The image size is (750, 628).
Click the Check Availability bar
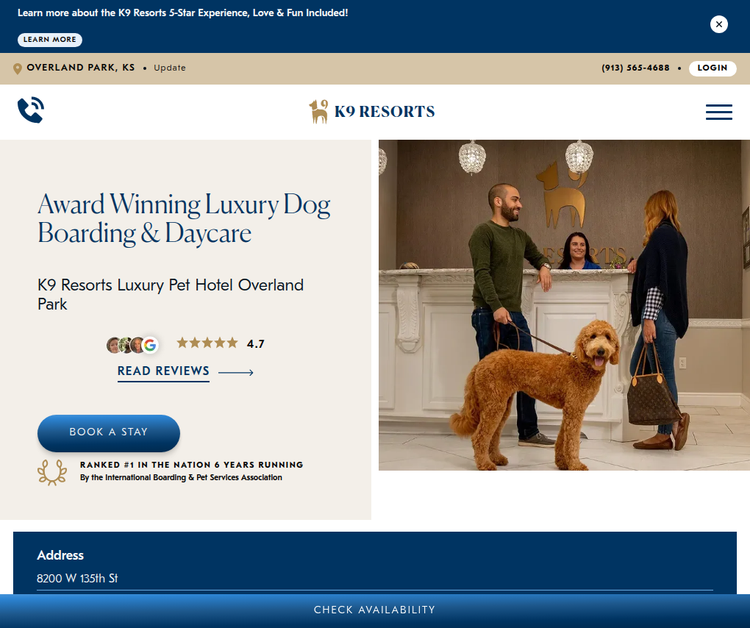click(375, 610)
